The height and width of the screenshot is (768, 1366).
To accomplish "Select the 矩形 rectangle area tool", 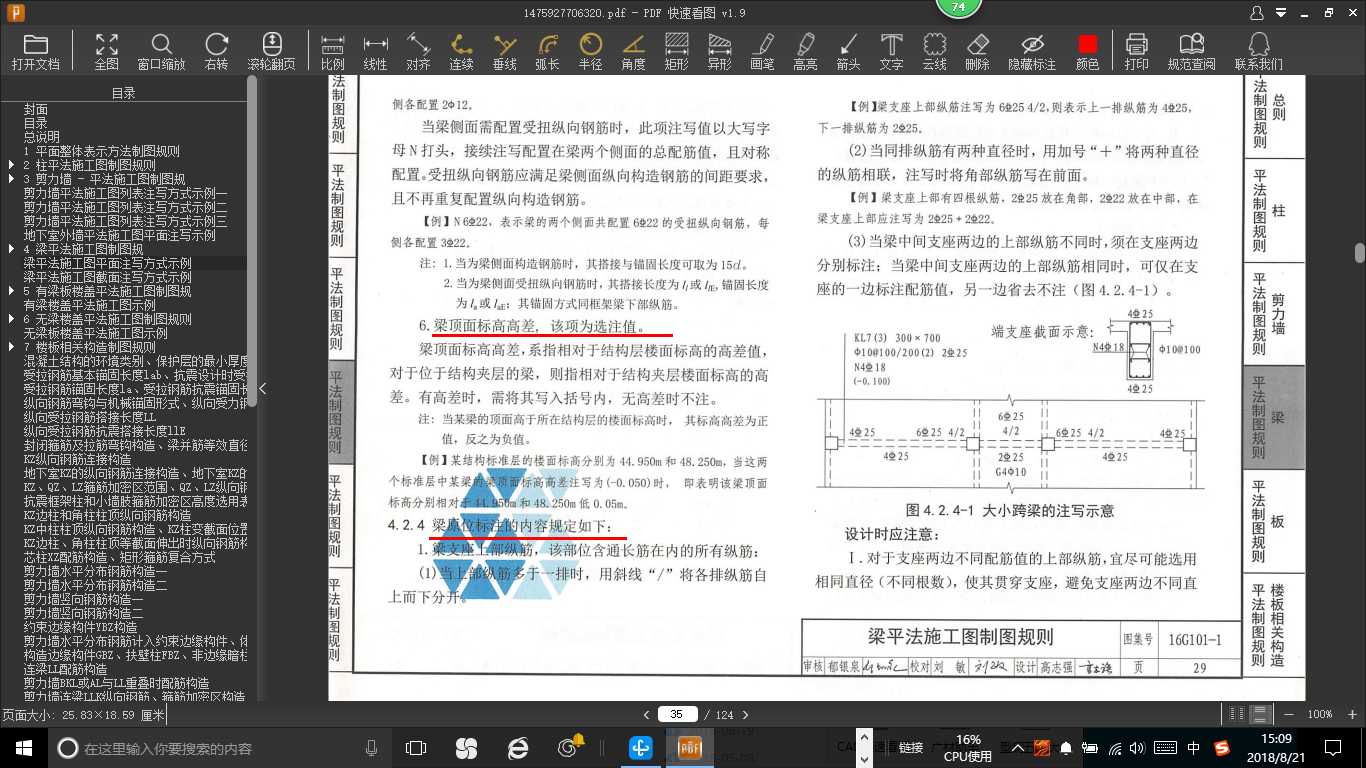I will click(x=676, y=51).
